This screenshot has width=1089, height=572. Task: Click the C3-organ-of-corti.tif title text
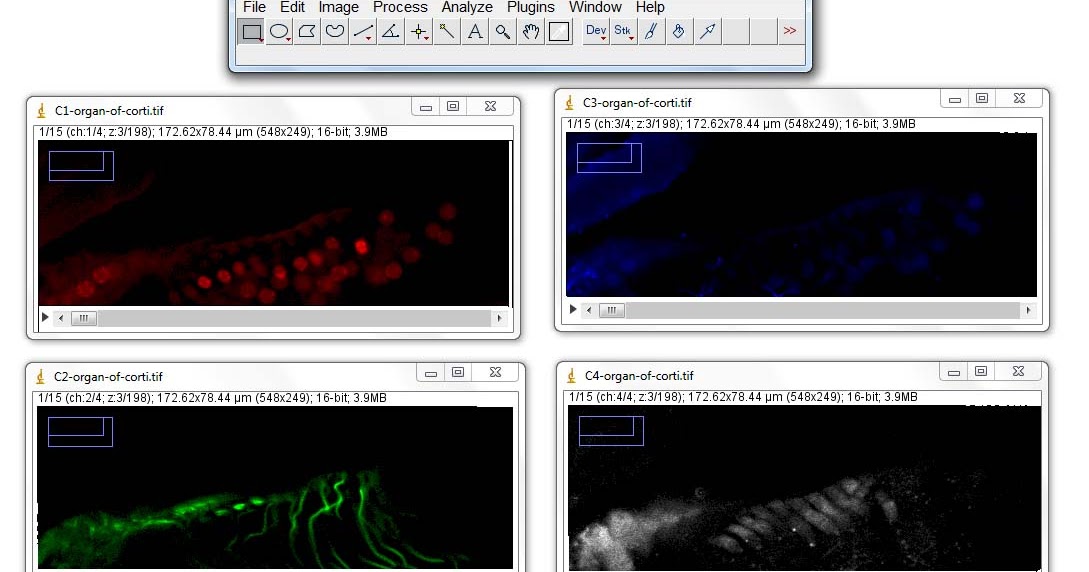point(638,103)
